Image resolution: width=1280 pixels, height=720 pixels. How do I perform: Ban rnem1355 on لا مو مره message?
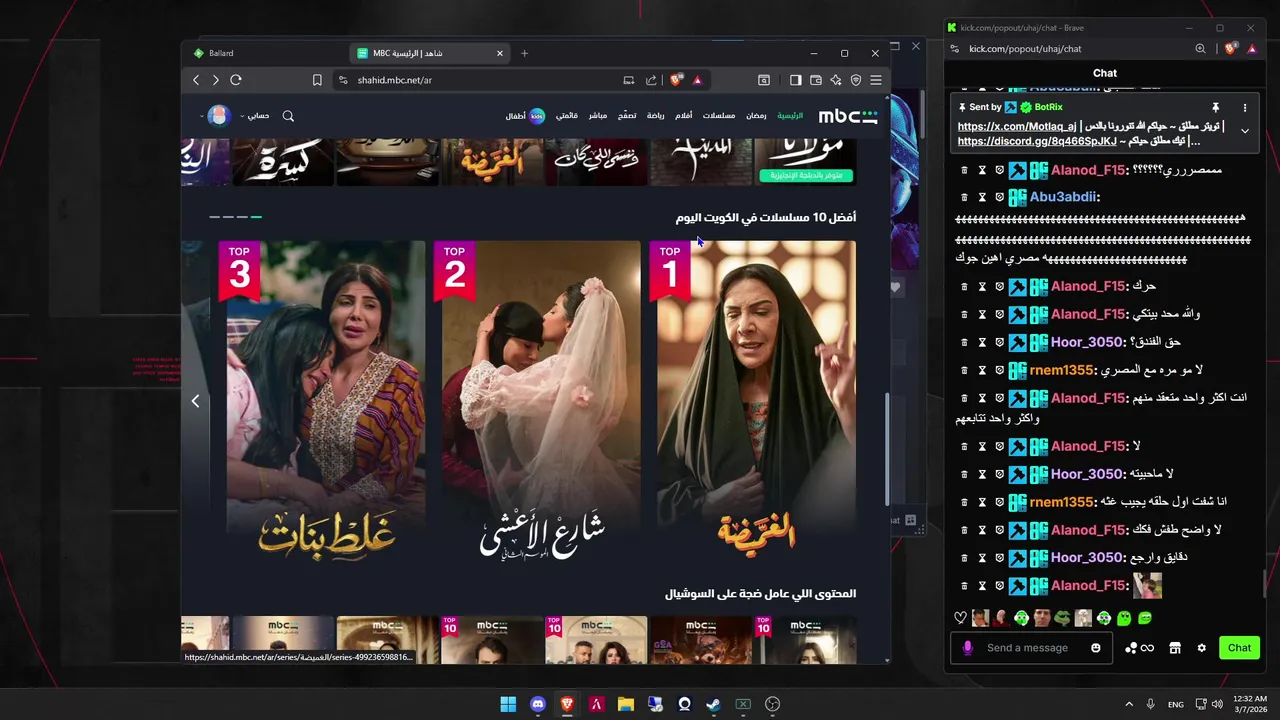[999, 370]
